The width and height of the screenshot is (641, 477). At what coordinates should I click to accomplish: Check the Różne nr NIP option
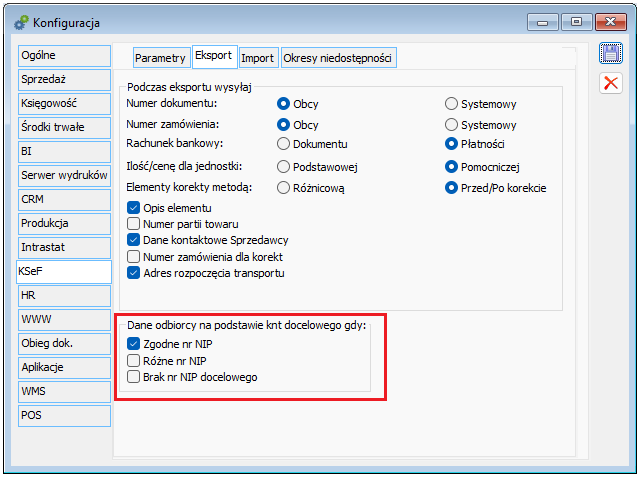134,360
